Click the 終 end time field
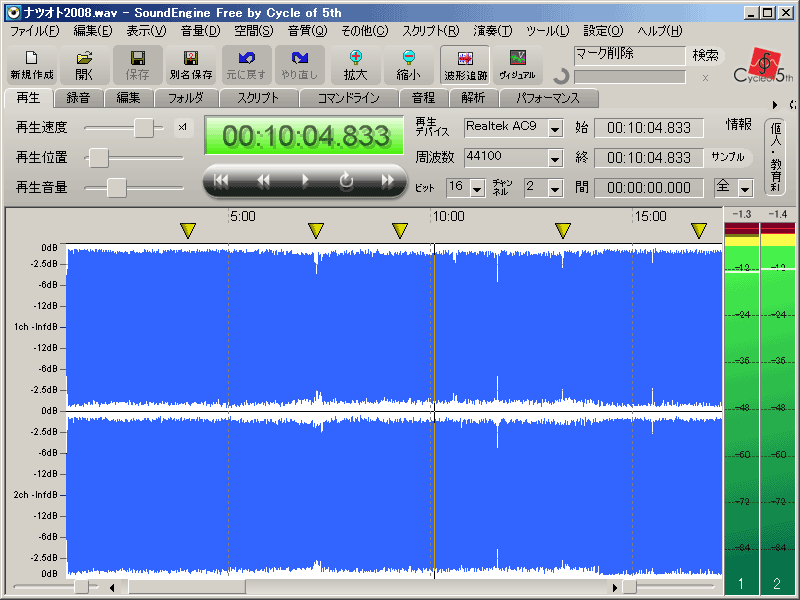 pos(649,158)
